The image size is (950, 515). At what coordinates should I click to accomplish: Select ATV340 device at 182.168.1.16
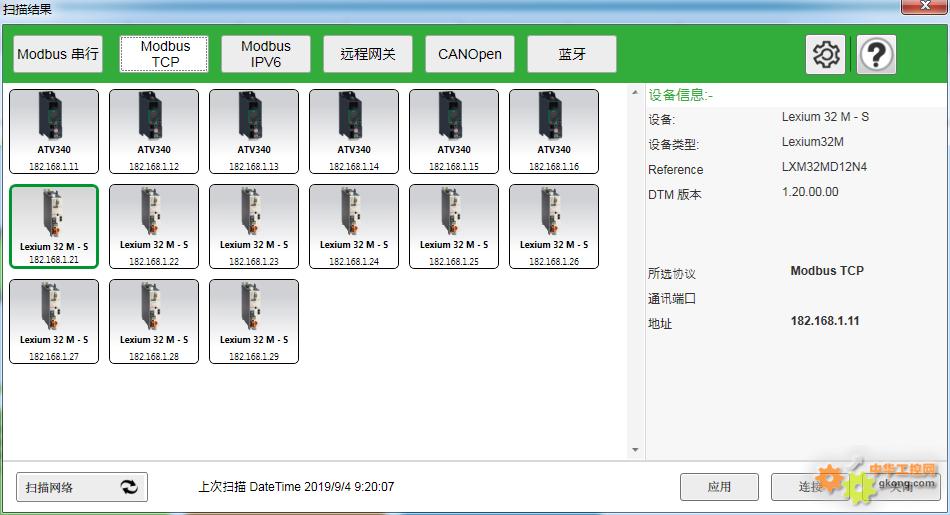[x=554, y=131]
